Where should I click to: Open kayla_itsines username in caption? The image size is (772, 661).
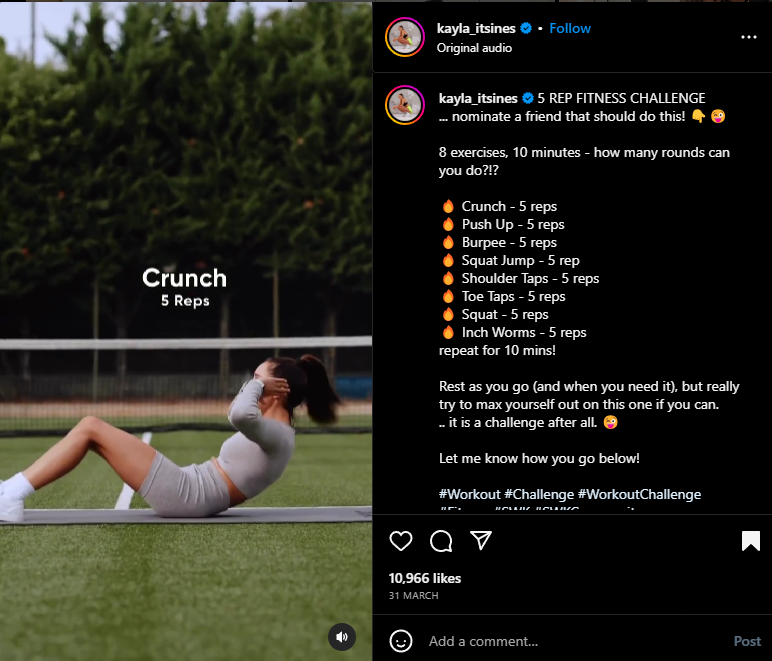point(478,98)
